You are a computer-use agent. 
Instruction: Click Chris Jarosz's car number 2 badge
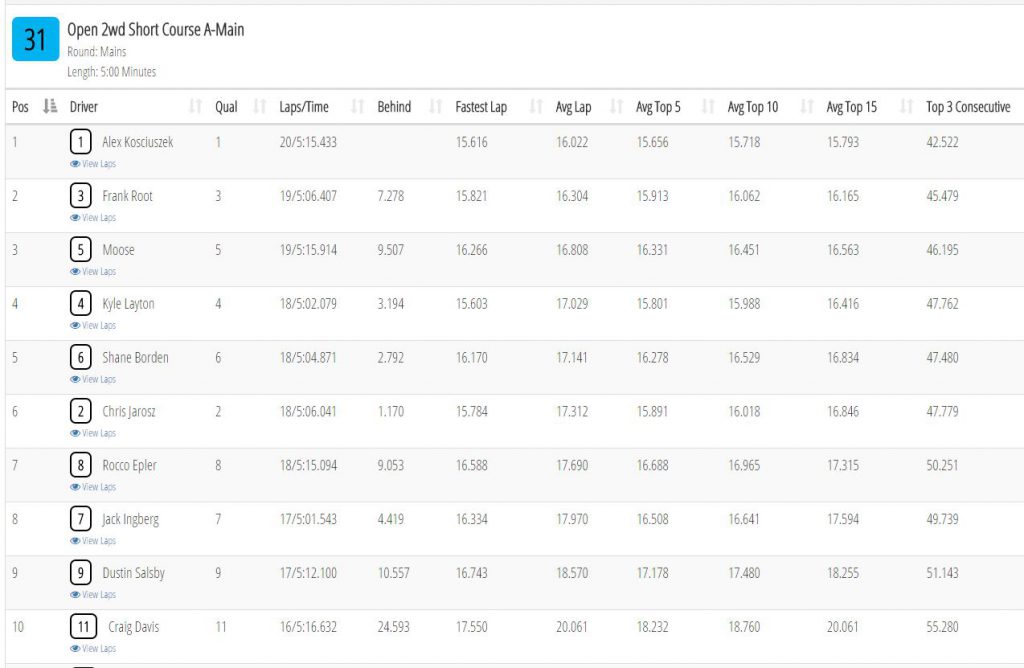pos(80,411)
